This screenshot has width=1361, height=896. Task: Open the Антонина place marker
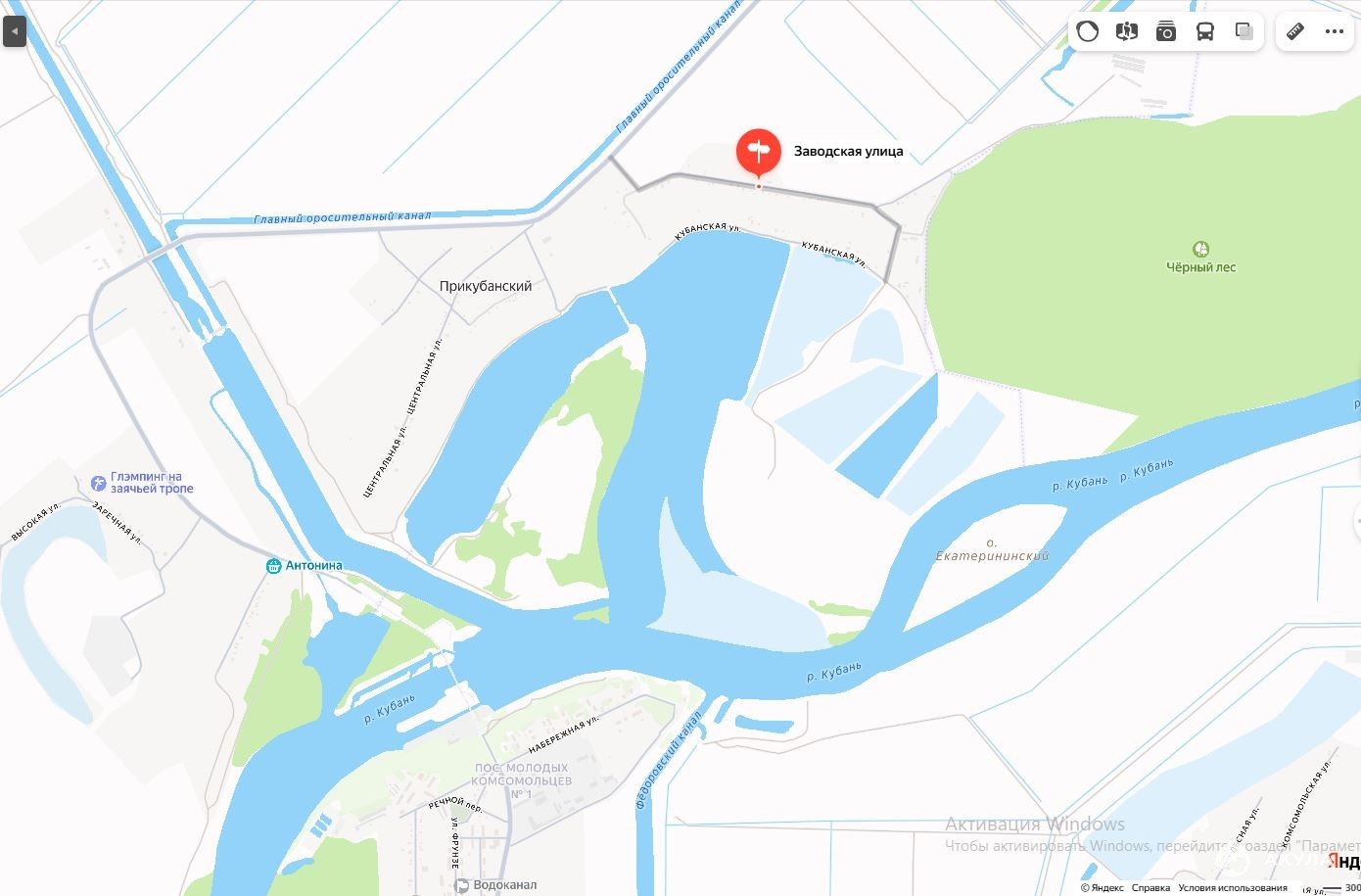pyautogui.click(x=273, y=566)
